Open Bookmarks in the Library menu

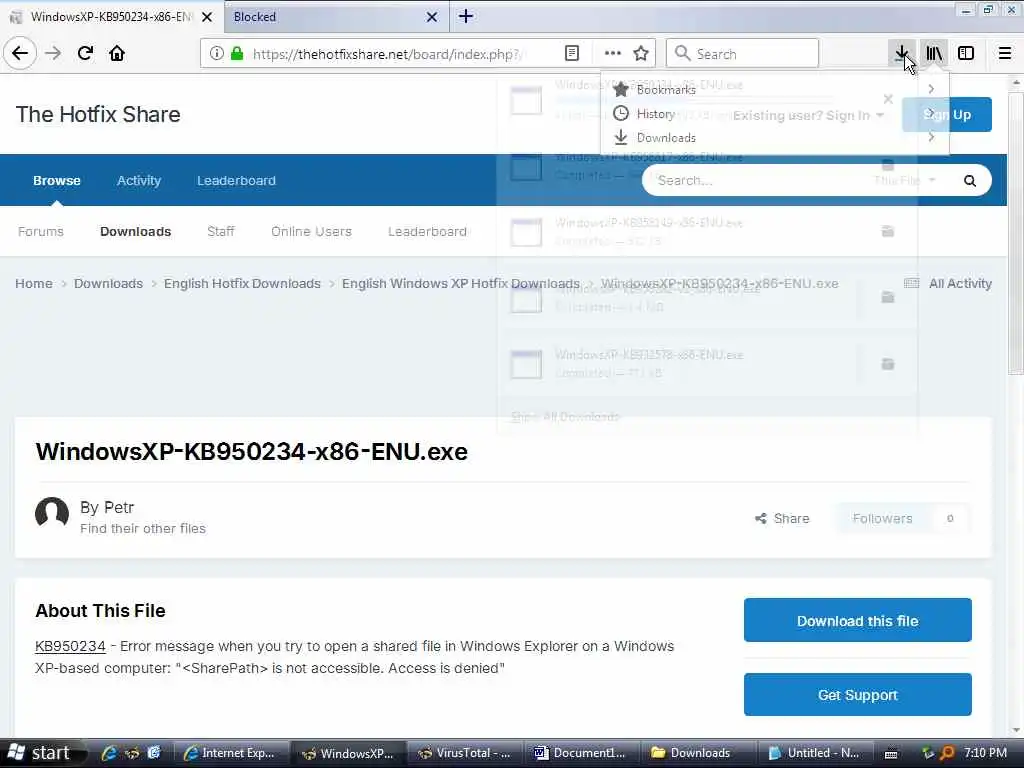click(x=774, y=89)
